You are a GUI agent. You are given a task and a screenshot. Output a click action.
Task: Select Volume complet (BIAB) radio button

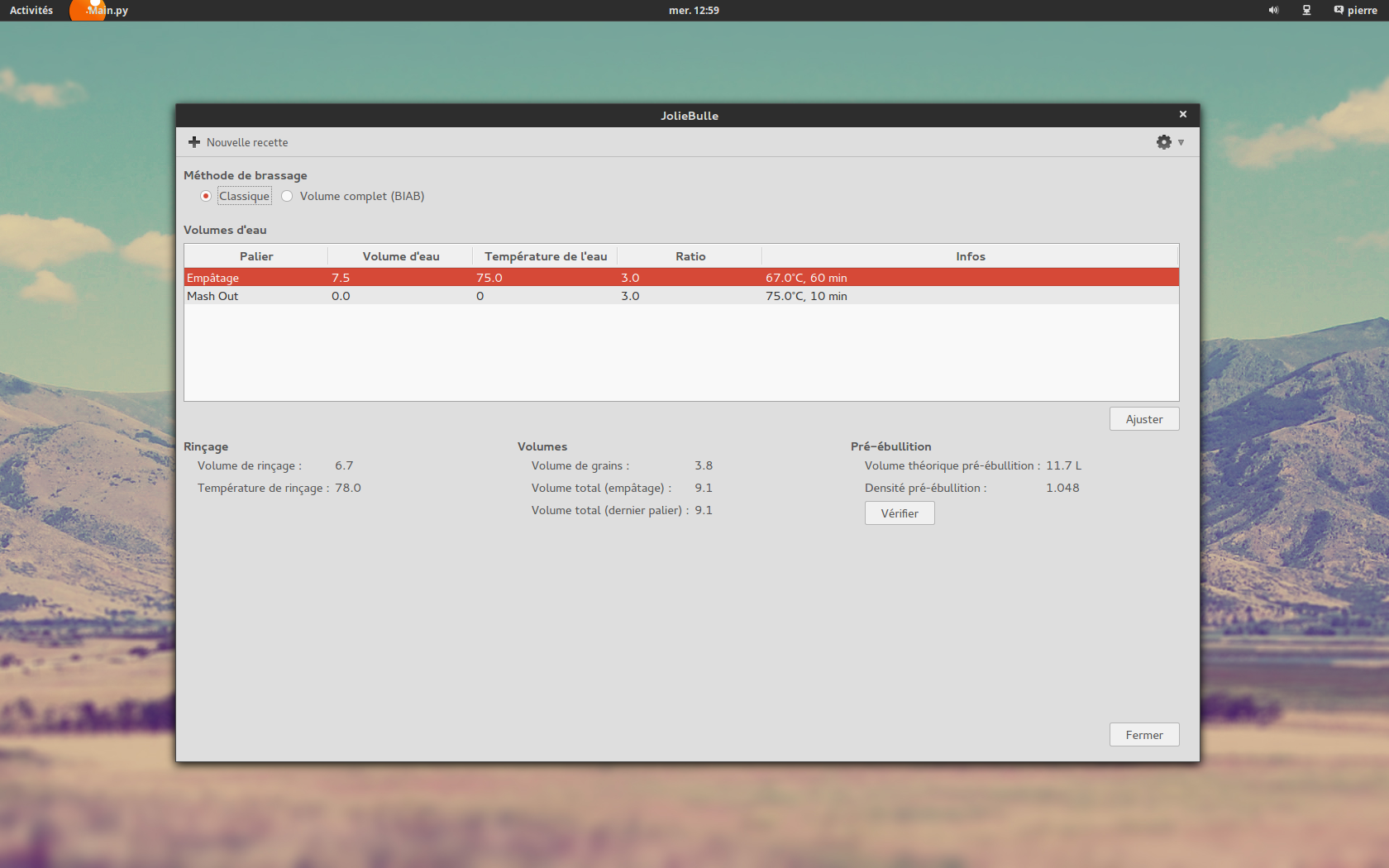[287, 196]
